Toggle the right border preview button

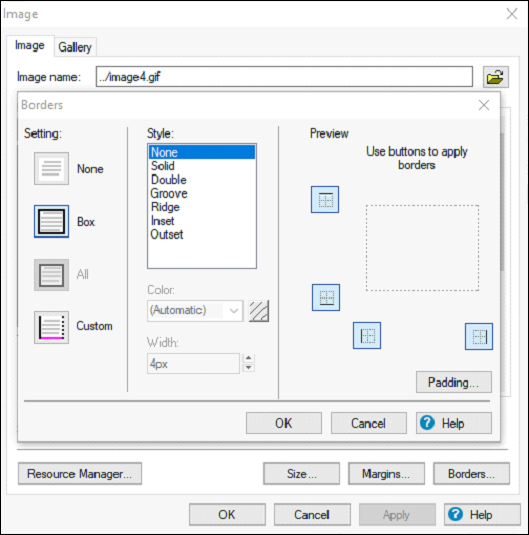pyautogui.click(x=479, y=336)
